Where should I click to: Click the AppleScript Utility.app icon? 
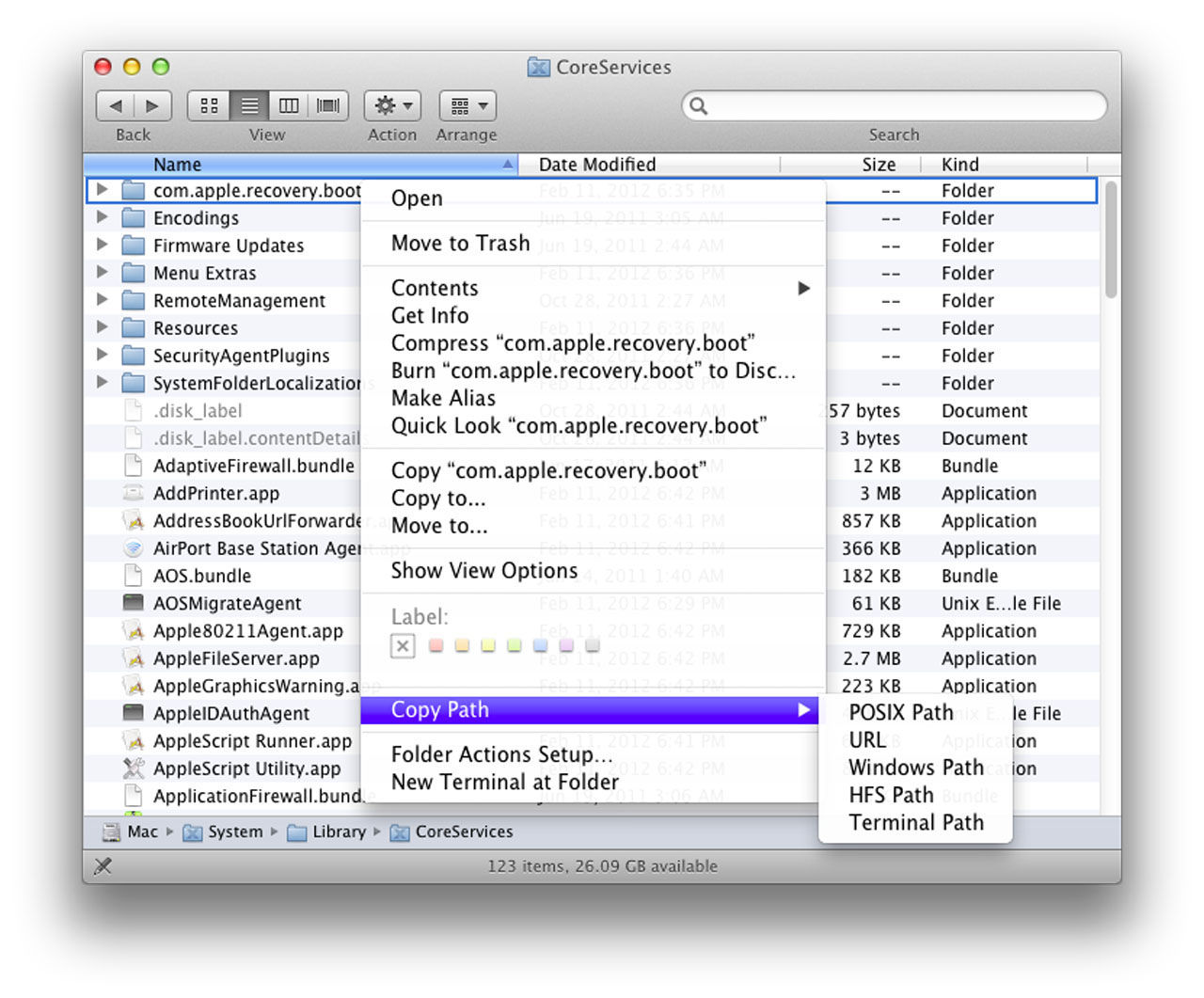[x=134, y=768]
